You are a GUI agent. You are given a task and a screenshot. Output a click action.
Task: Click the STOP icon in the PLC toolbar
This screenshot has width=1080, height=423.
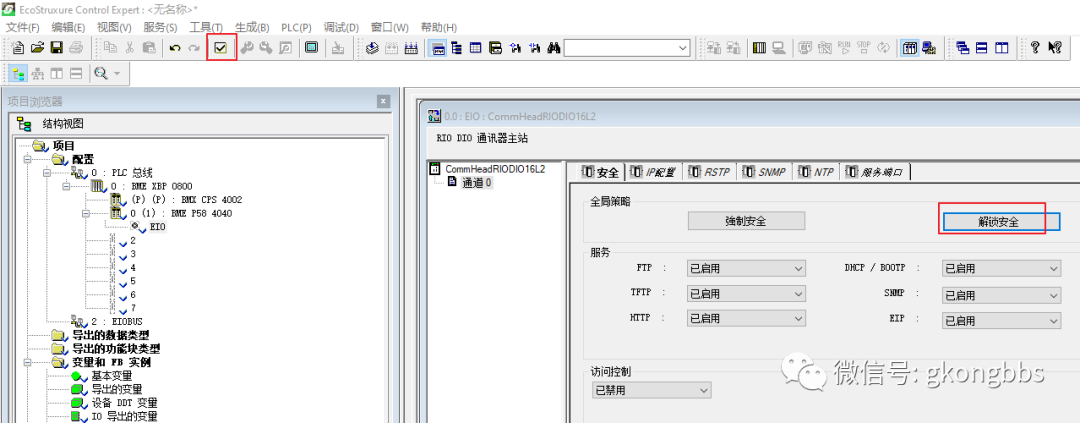pos(864,48)
